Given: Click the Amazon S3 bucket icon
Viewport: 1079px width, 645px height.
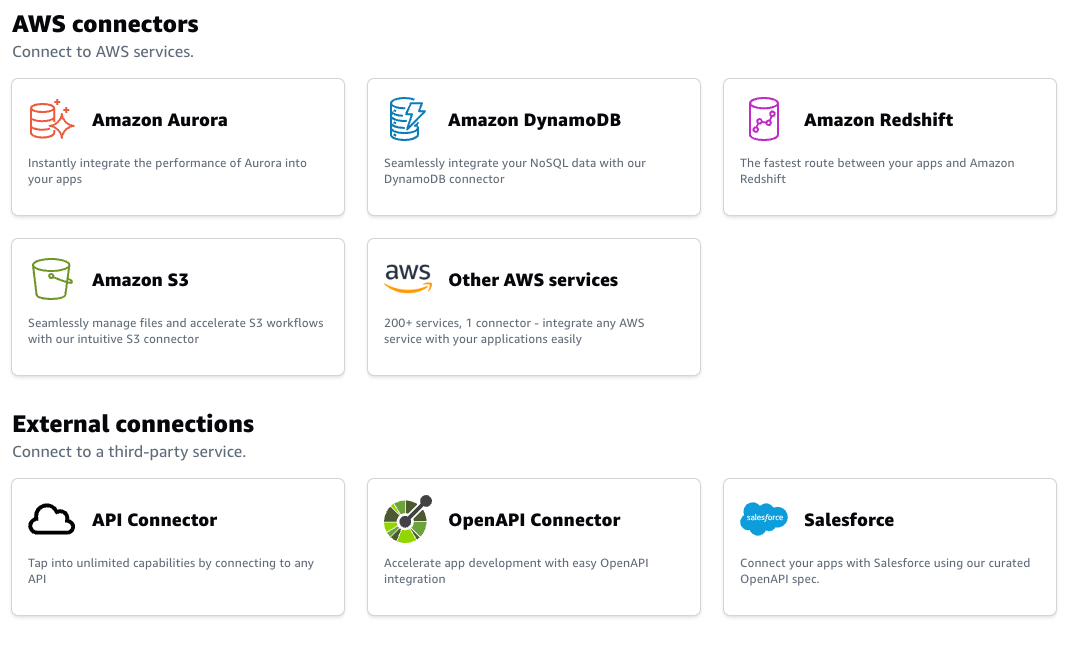Looking at the screenshot, I should click(x=51, y=279).
